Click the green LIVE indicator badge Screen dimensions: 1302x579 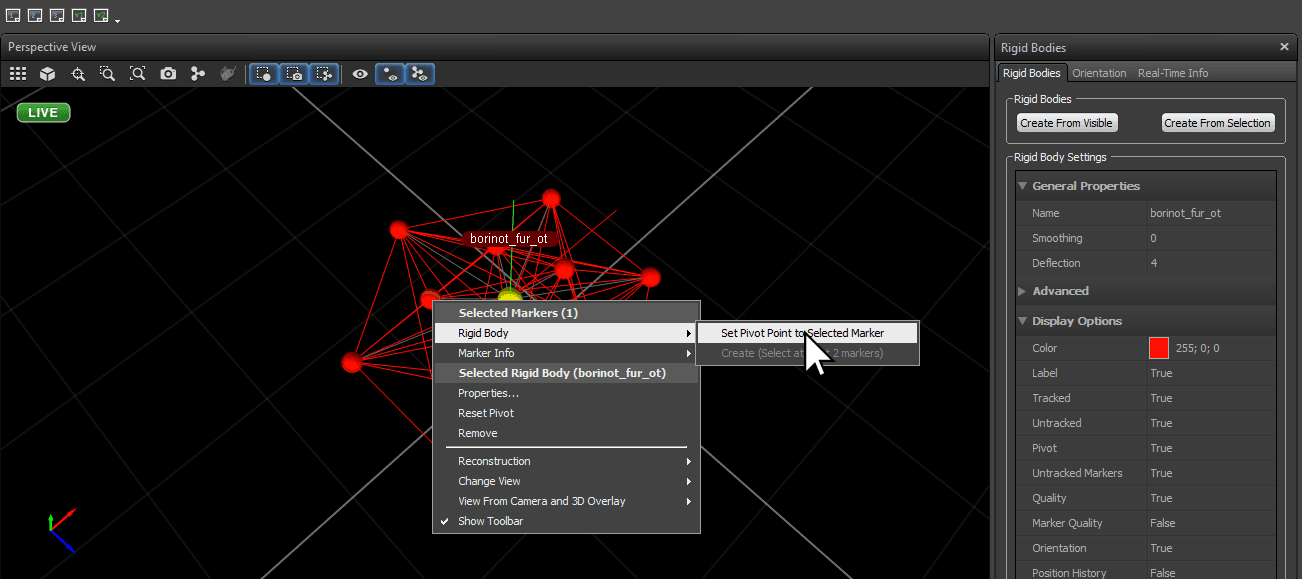click(43, 113)
